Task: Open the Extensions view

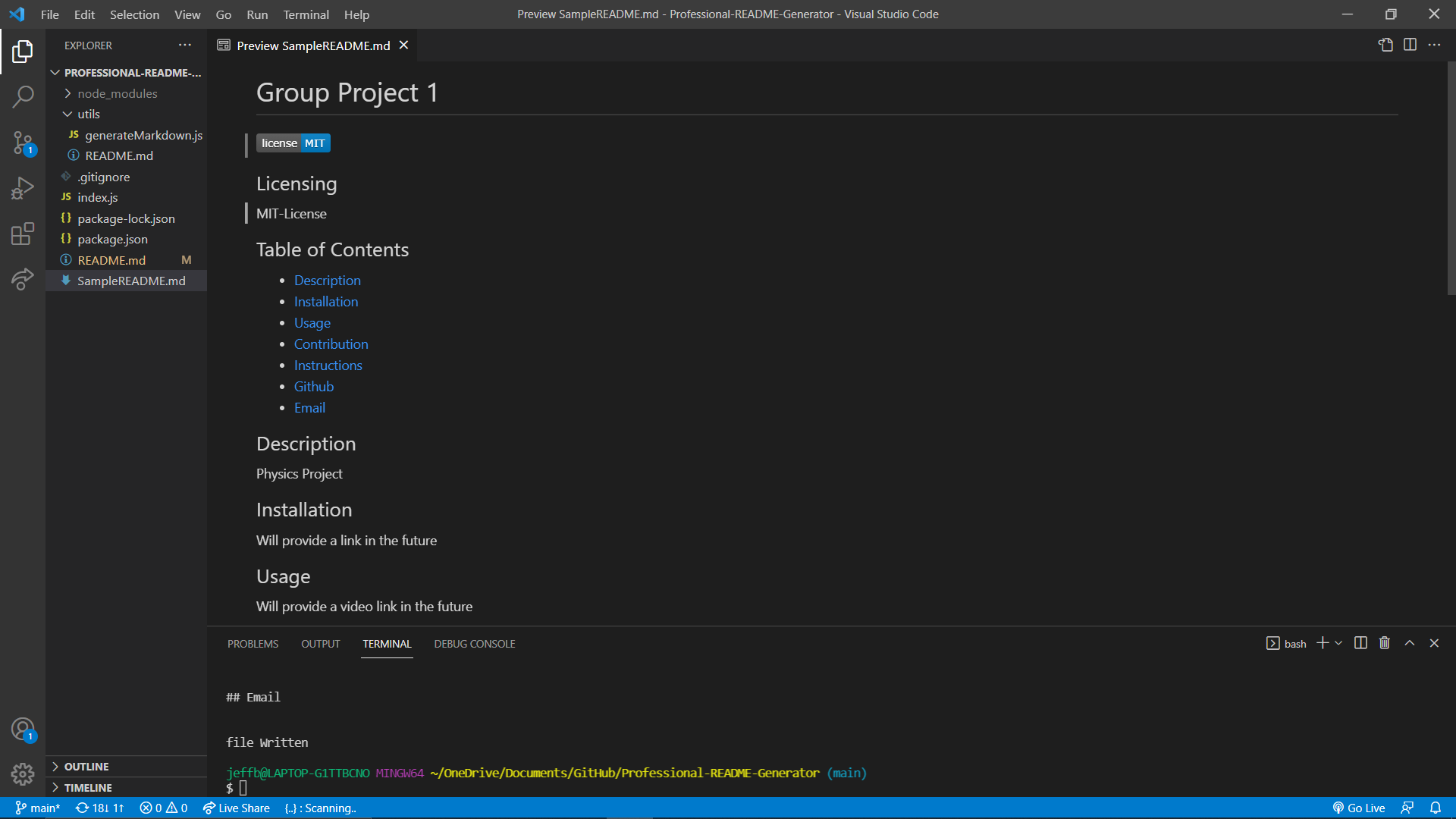Action: 23,234
